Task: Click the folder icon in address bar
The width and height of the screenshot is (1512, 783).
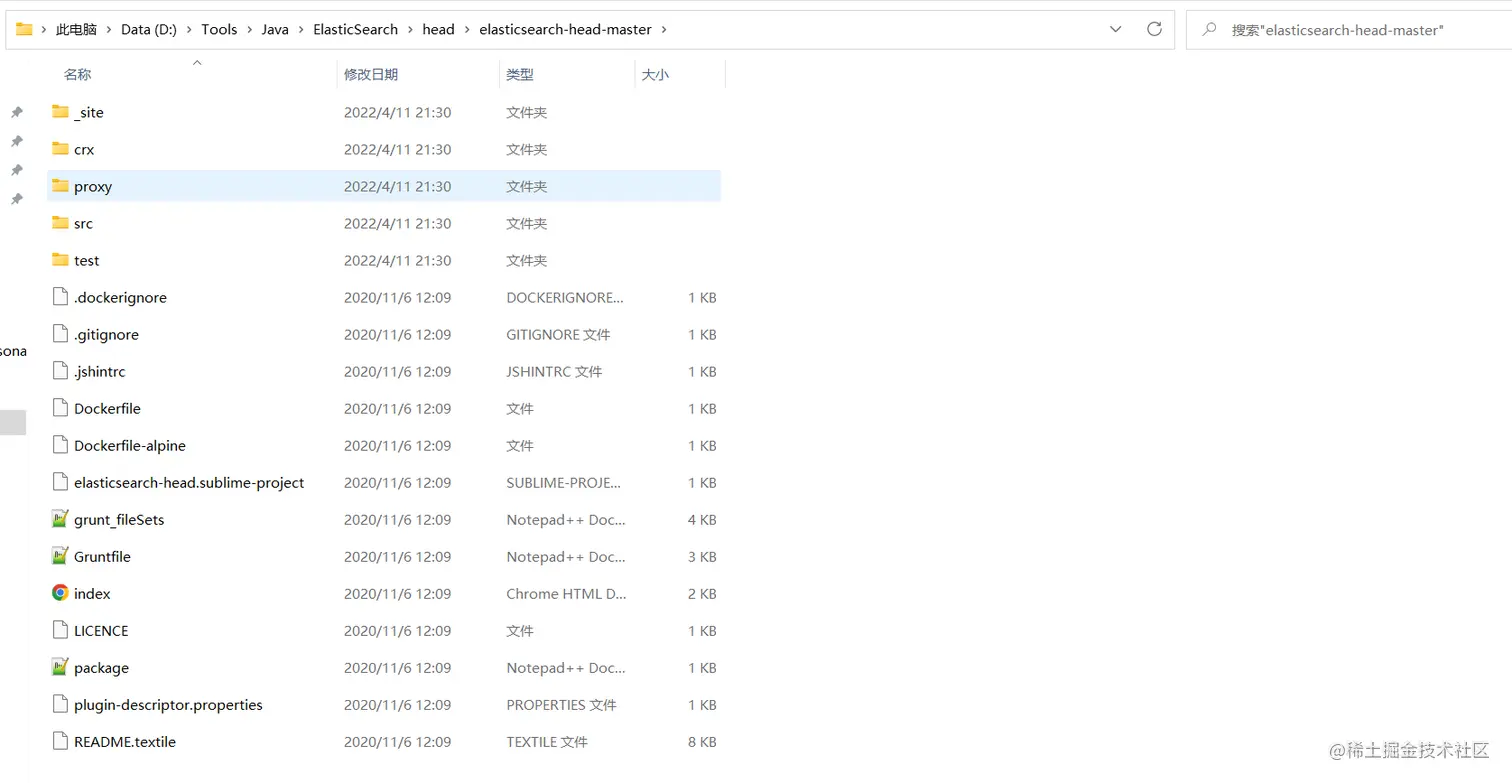Action: [24, 29]
